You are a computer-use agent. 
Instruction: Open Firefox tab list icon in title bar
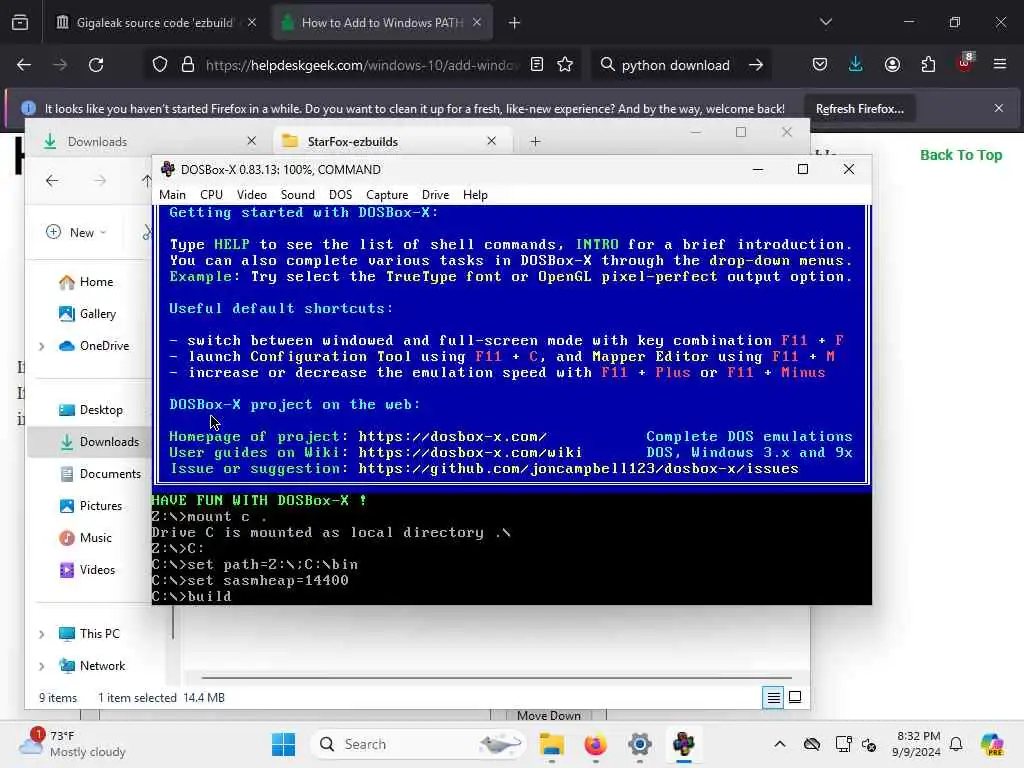(x=20, y=23)
